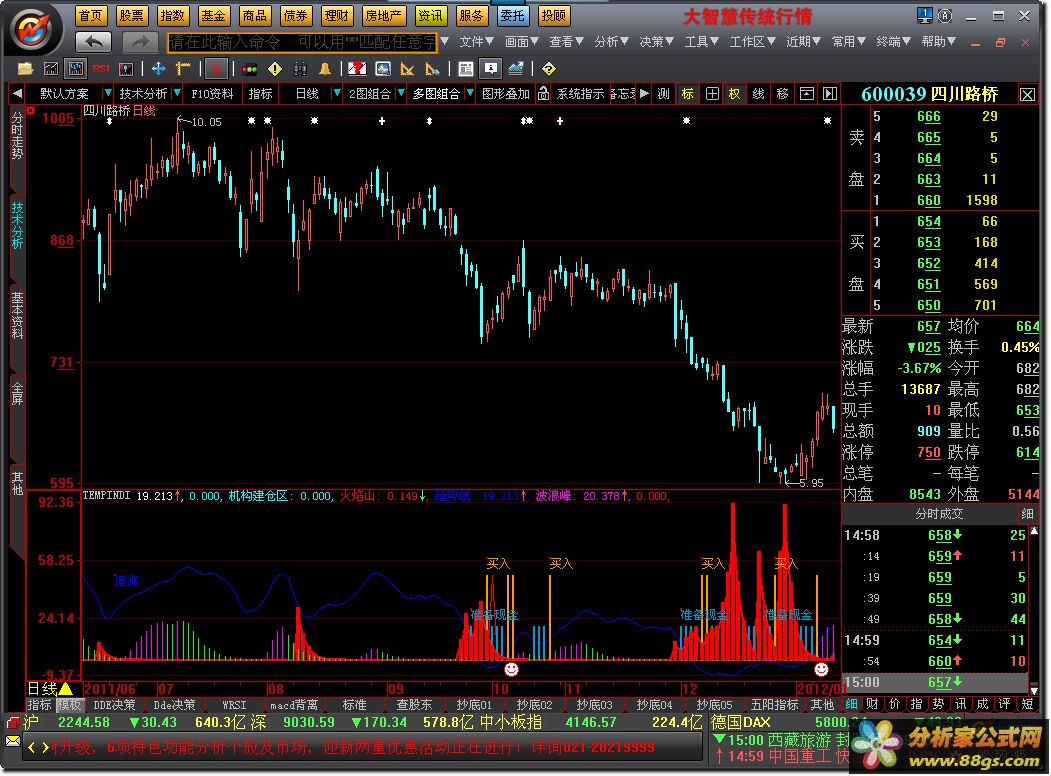Click the first smiley marker on indicator chart
1051x776 pixels.
[511, 669]
